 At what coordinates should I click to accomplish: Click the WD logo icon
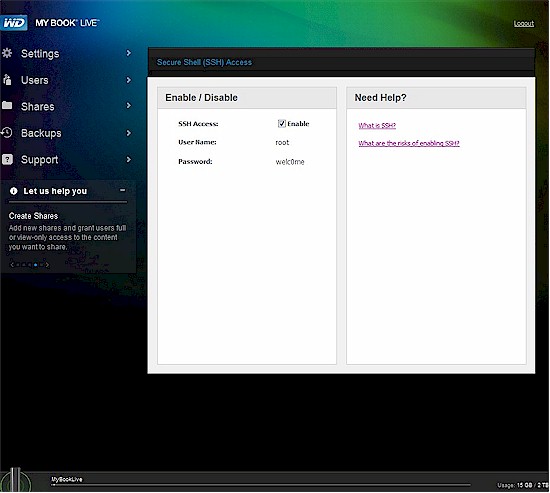click(14, 23)
